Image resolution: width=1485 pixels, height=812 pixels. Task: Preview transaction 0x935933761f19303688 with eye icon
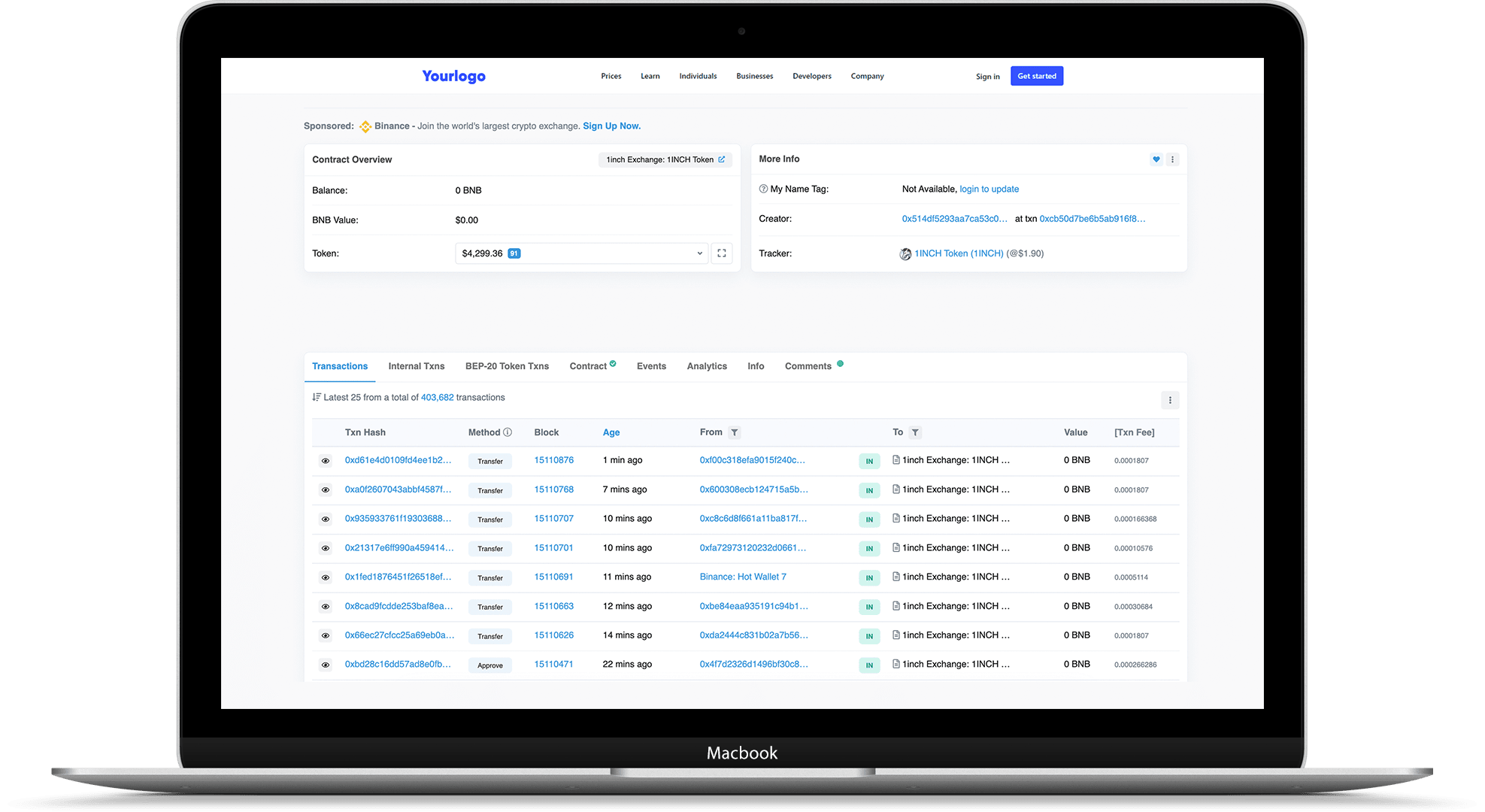point(326,520)
